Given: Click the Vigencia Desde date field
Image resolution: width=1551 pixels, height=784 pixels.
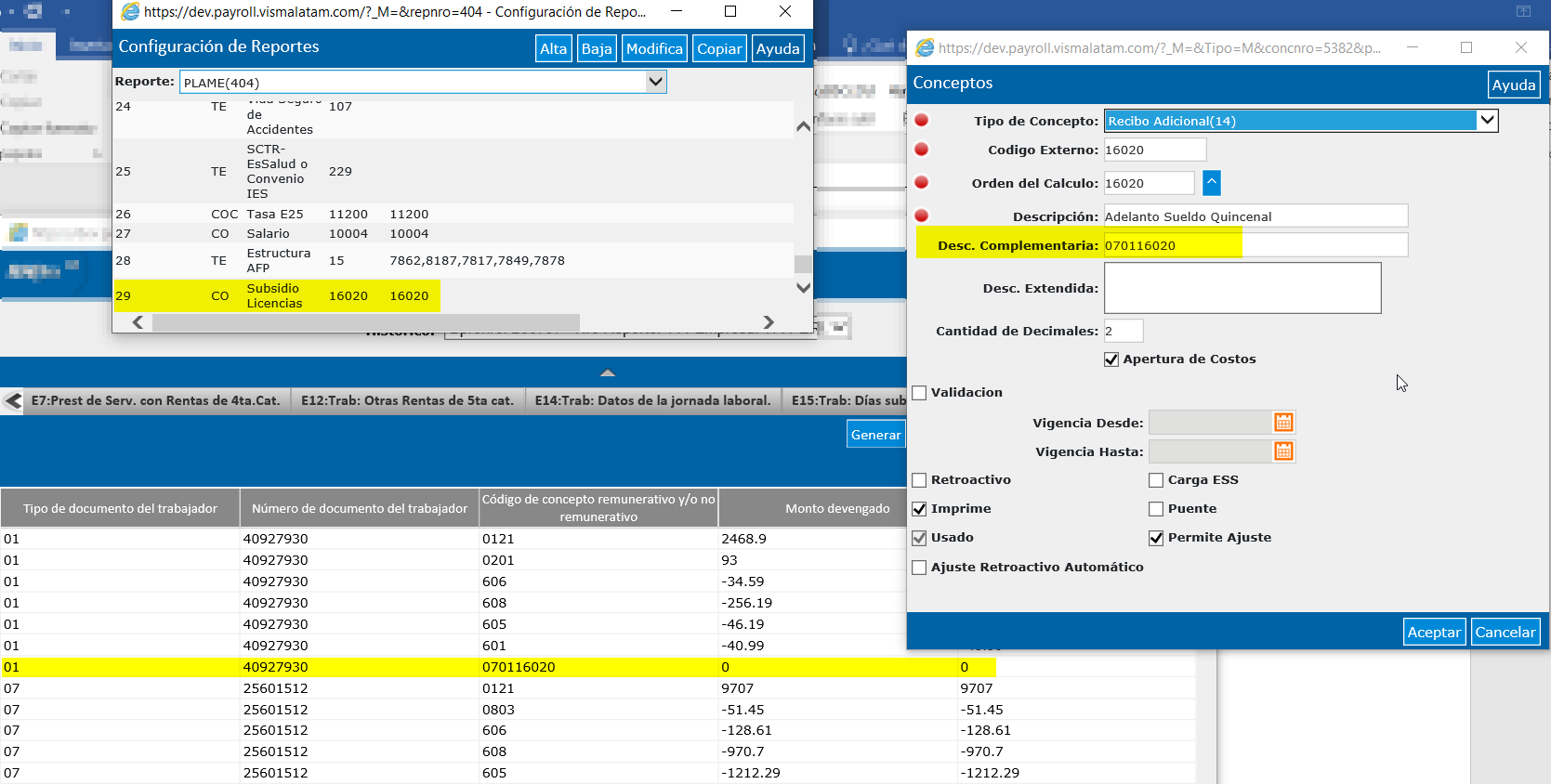Looking at the screenshot, I should [x=1210, y=423].
